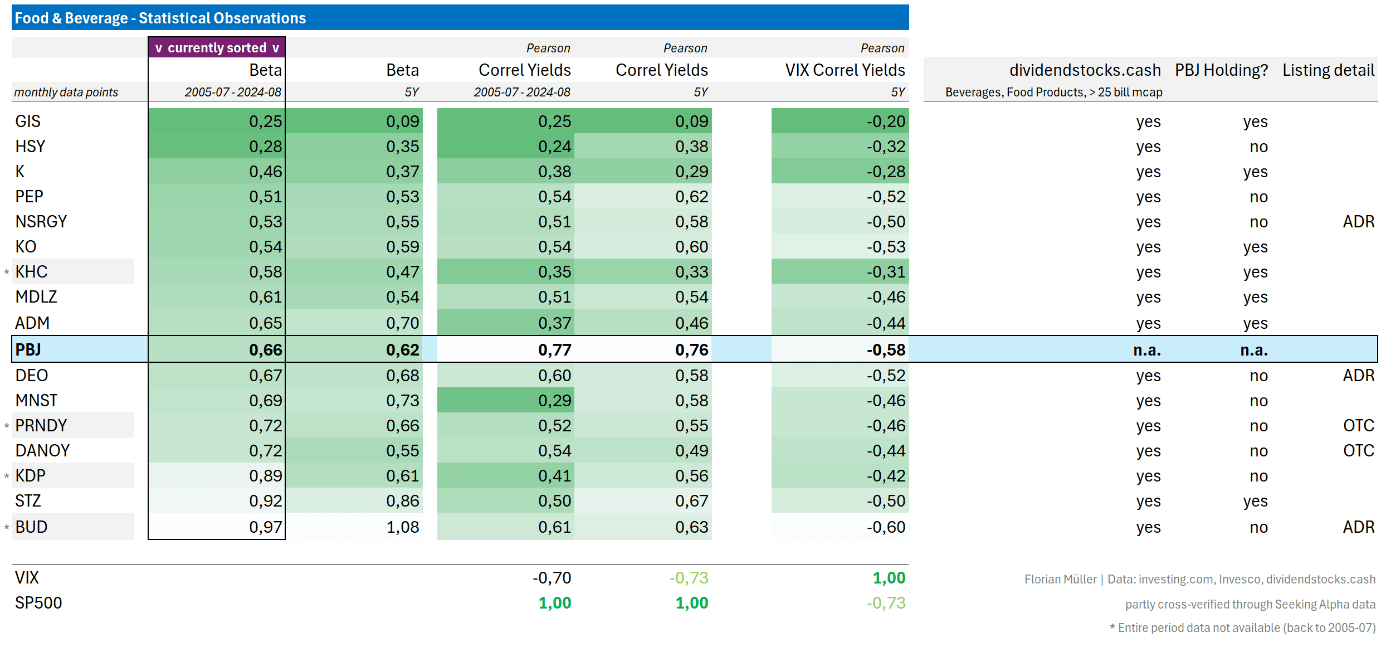Screen dimensions: 1386x647
Task: Select the MNST ticker cell
Action: coord(36,400)
